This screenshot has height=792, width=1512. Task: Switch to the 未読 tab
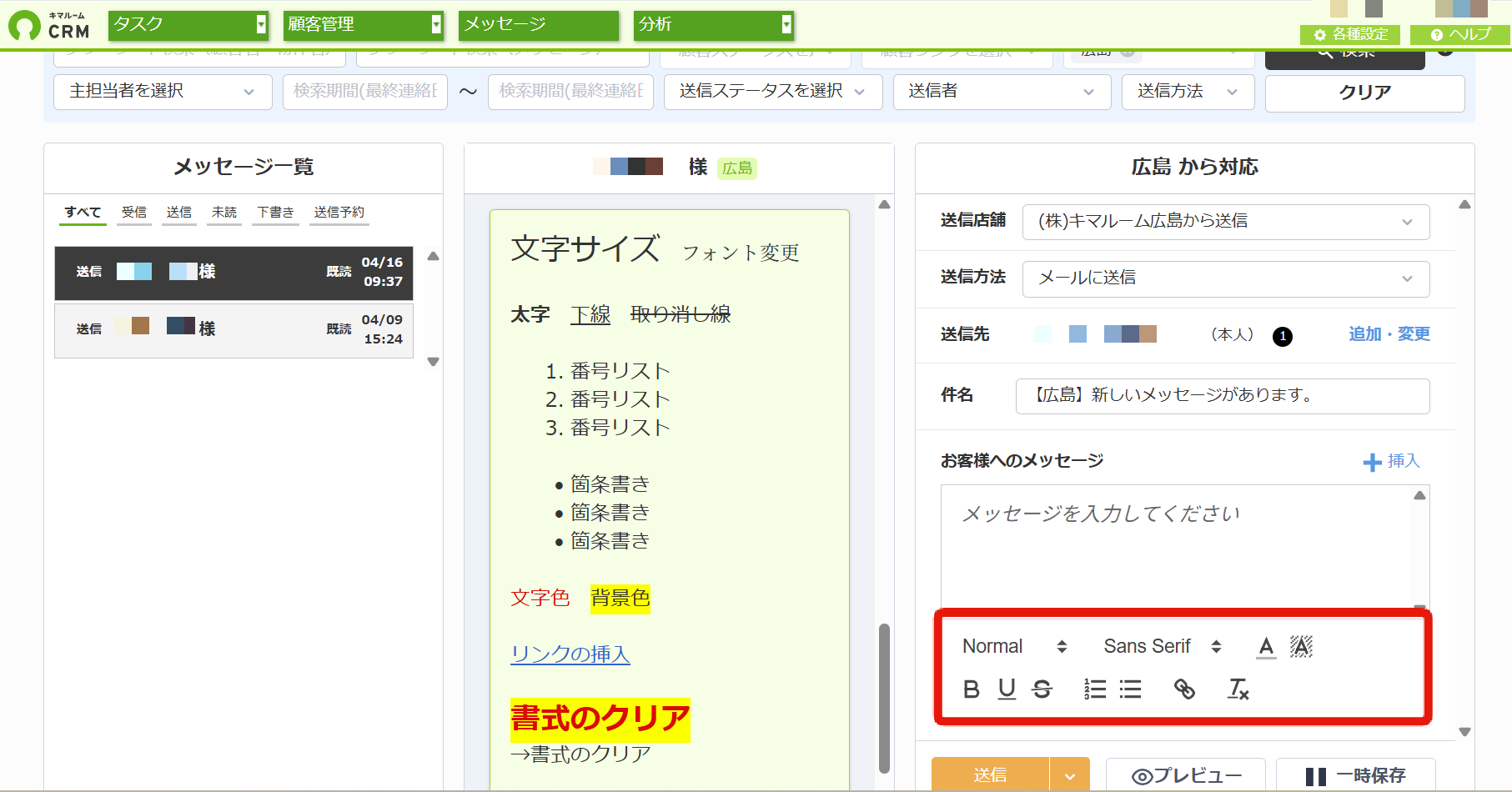(224, 213)
